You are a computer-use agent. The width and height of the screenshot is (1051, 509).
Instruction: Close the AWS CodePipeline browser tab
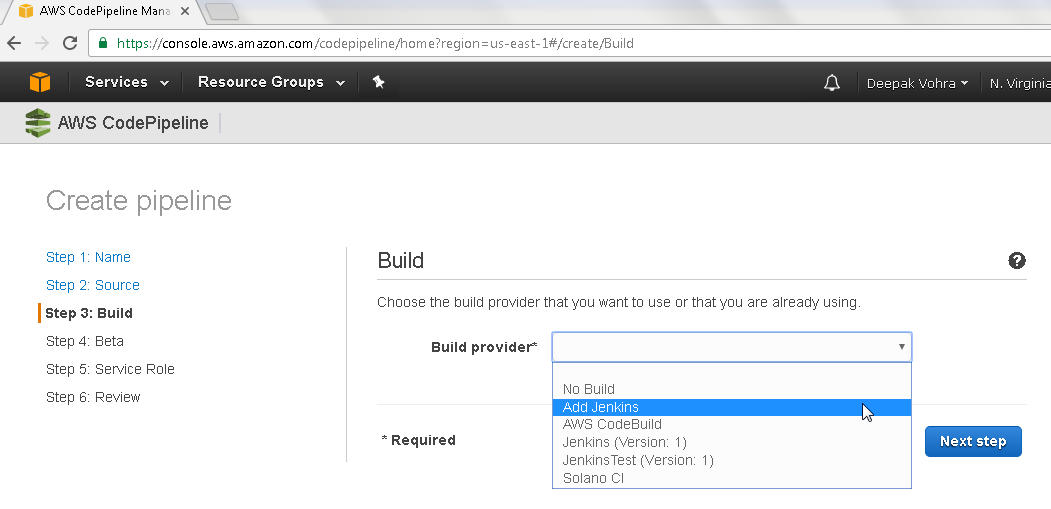pos(186,11)
